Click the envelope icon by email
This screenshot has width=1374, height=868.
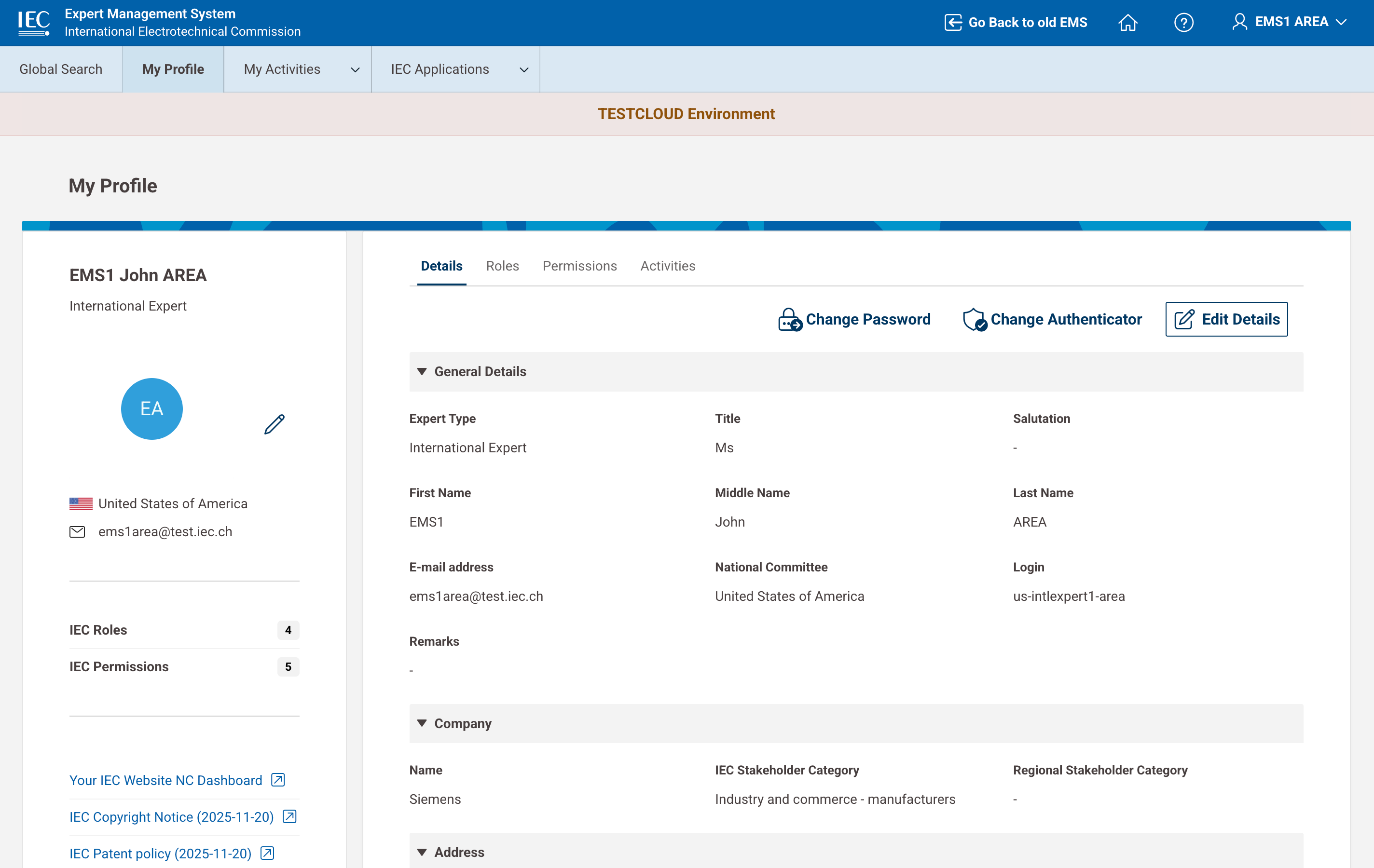tap(78, 531)
